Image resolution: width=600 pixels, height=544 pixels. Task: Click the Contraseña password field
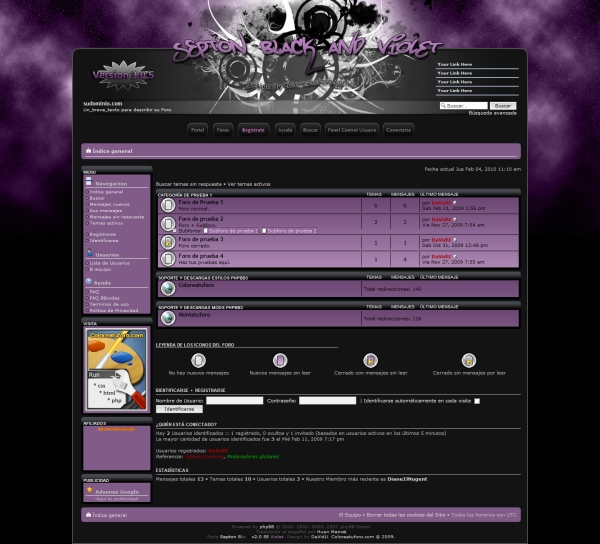(327, 400)
